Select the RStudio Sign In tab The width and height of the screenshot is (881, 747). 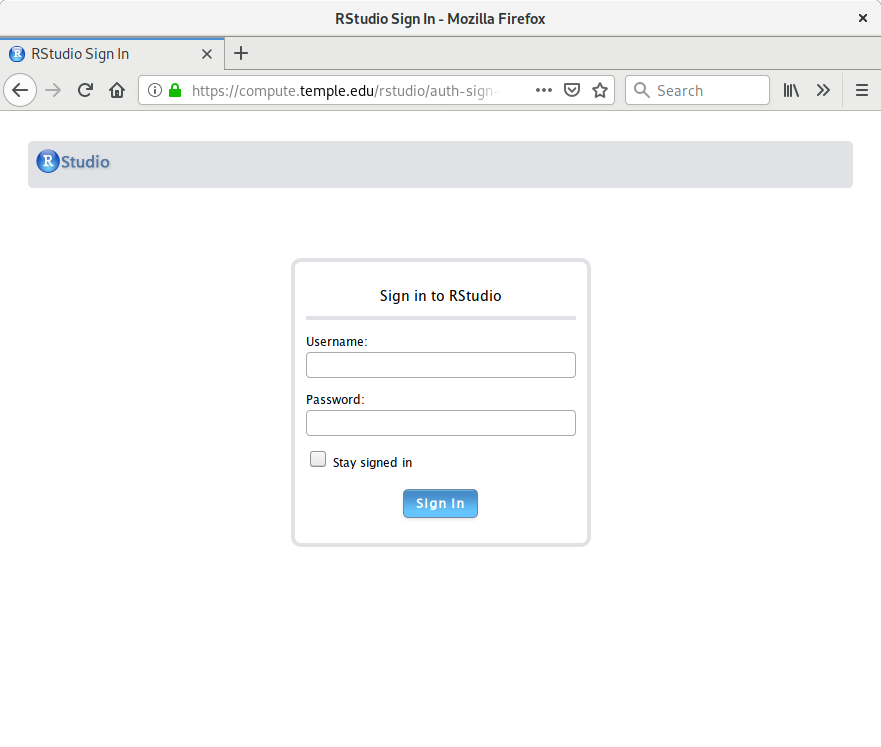(x=112, y=54)
